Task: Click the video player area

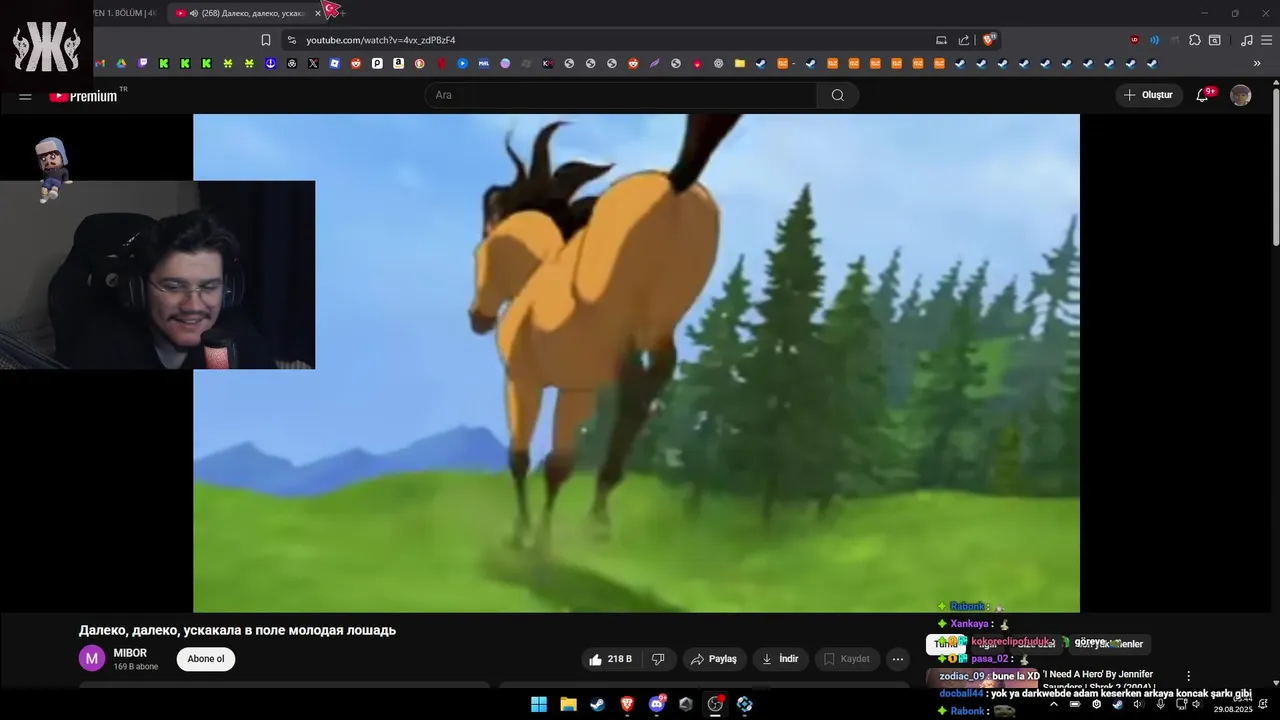Action: pos(636,362)
